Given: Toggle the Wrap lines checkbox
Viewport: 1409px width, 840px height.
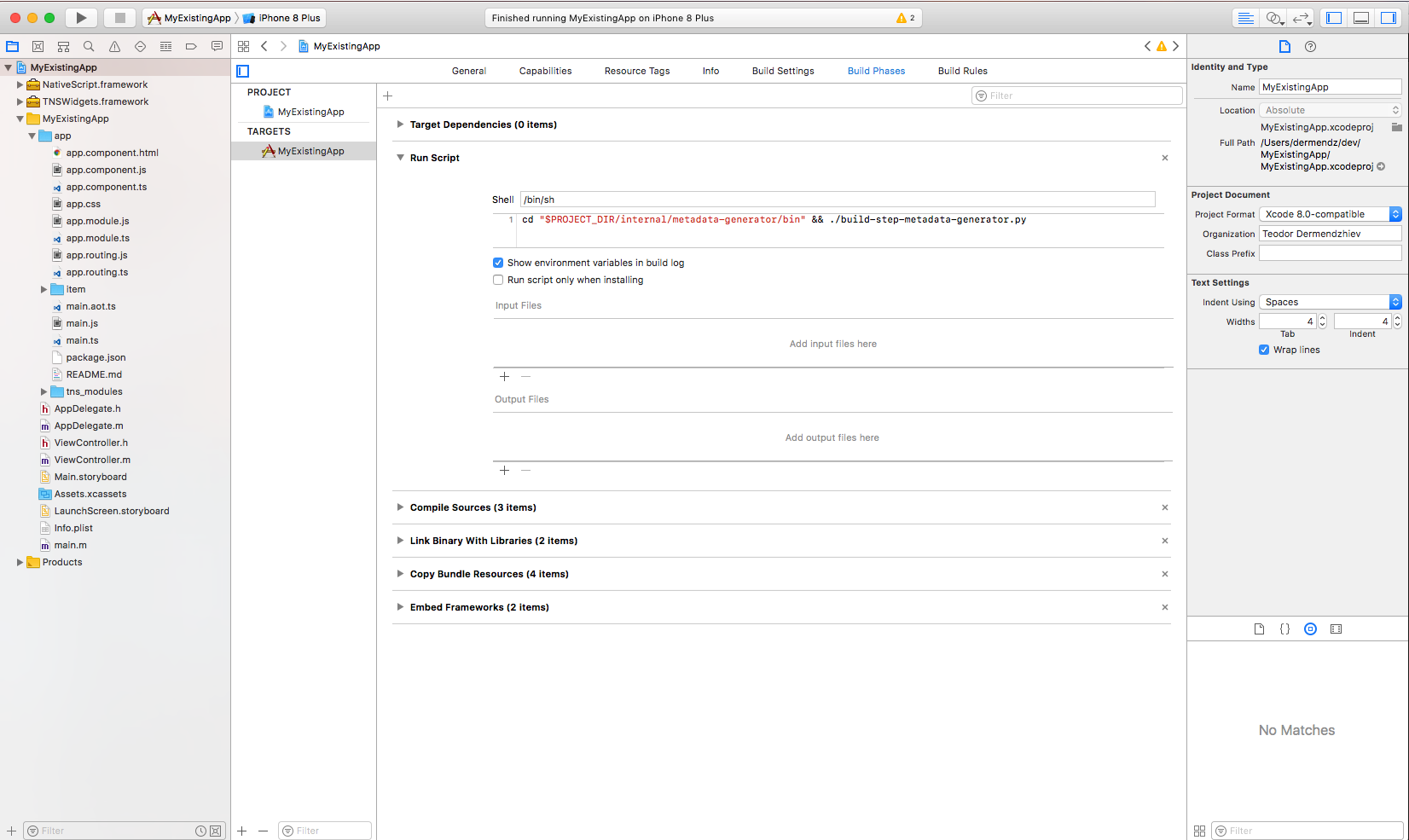Looking at the screenshot, I should coord(1264,350).
